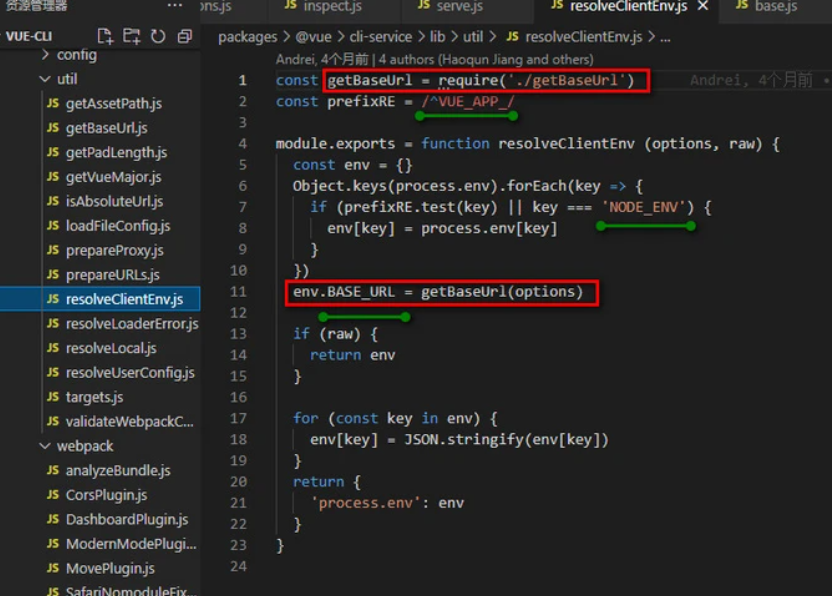
Task: Click the authors CodeLens annotation
Action: pyautogui.click(x=434, y=59)
